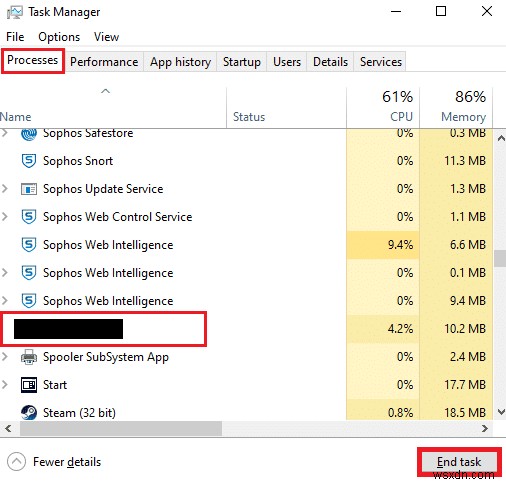The image size is (506, 485).
Task: Expand Sophos Web Intelligence row with 9.4 MB
Action: pos(5,301)
